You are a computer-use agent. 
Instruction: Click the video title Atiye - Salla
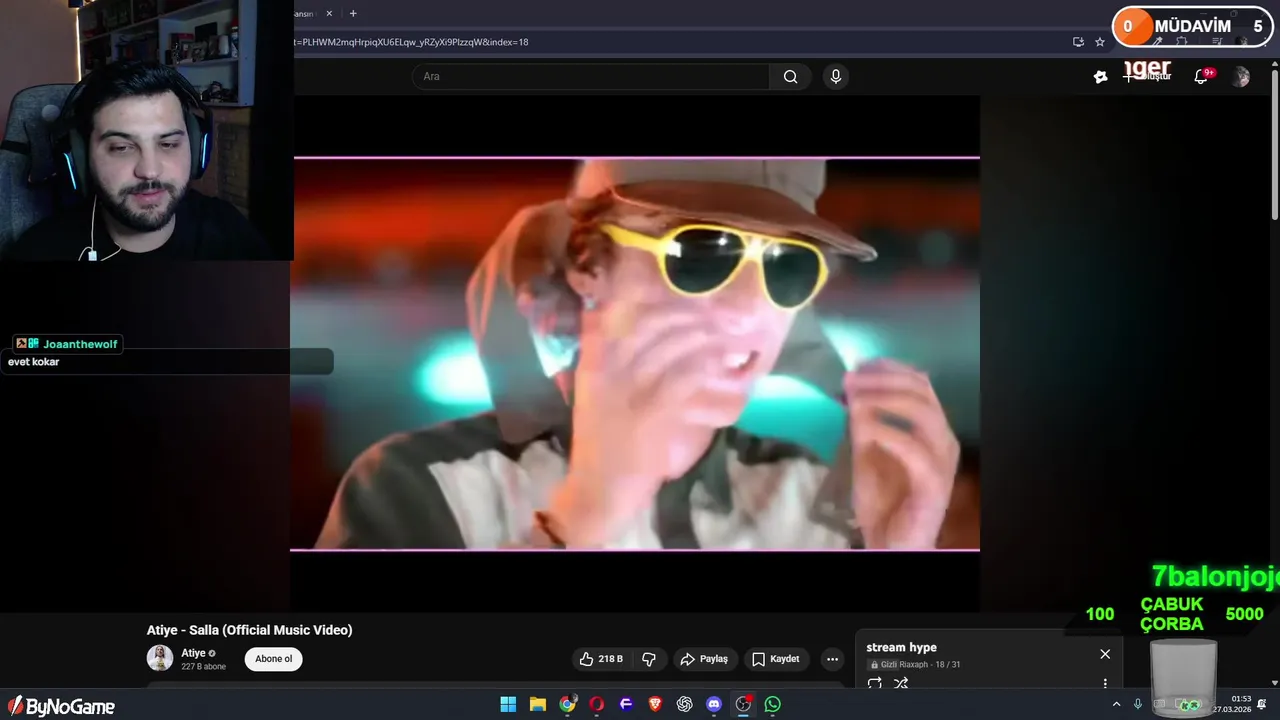(250, 630)
